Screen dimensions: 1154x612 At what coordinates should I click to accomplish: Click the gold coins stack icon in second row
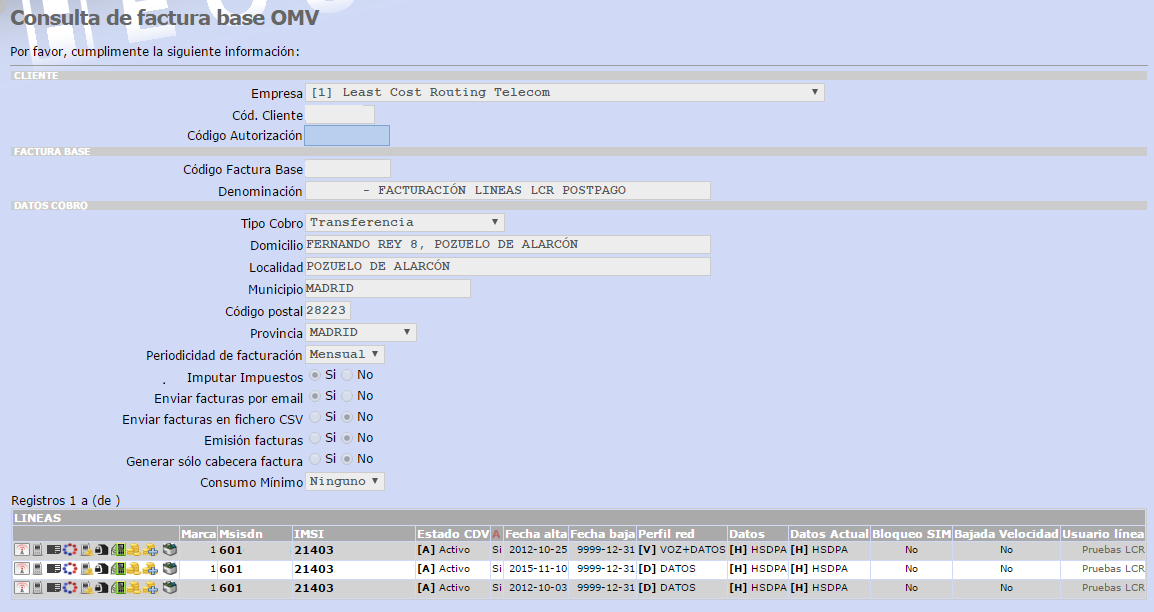pos(134,569)
